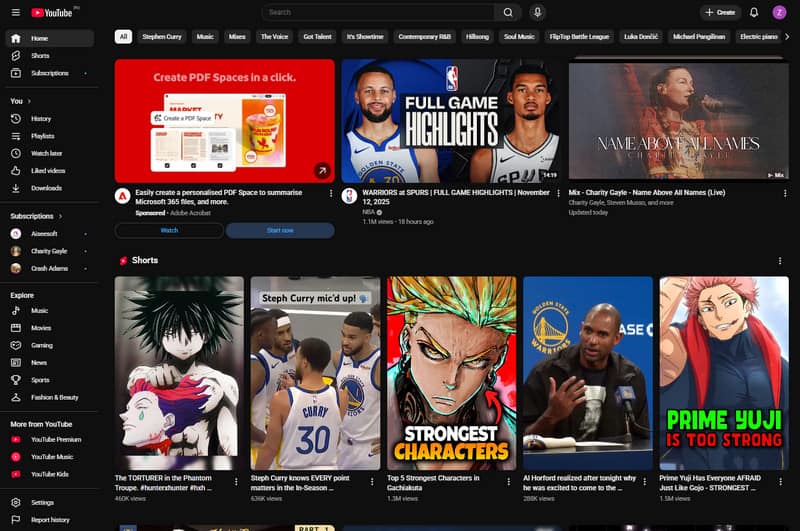Open YouTube Kids

coord(50,474)
